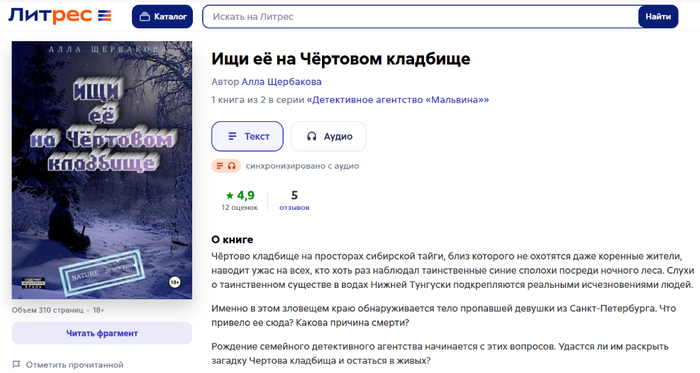Focus the Искать на Литрес search field
This screenshot has width=700, height=373.
point(421,17)
